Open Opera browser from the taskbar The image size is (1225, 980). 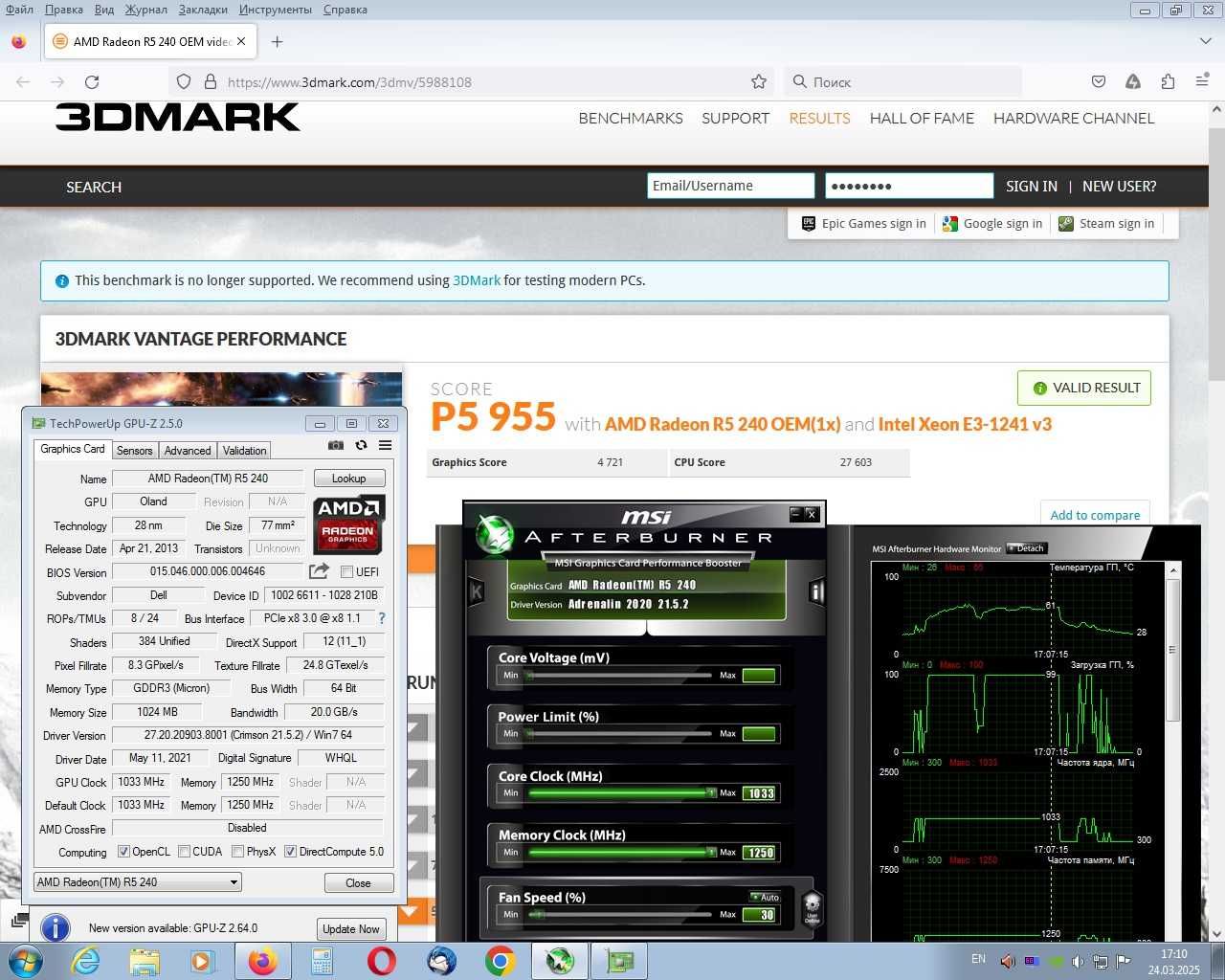click(x=381, y=960)
